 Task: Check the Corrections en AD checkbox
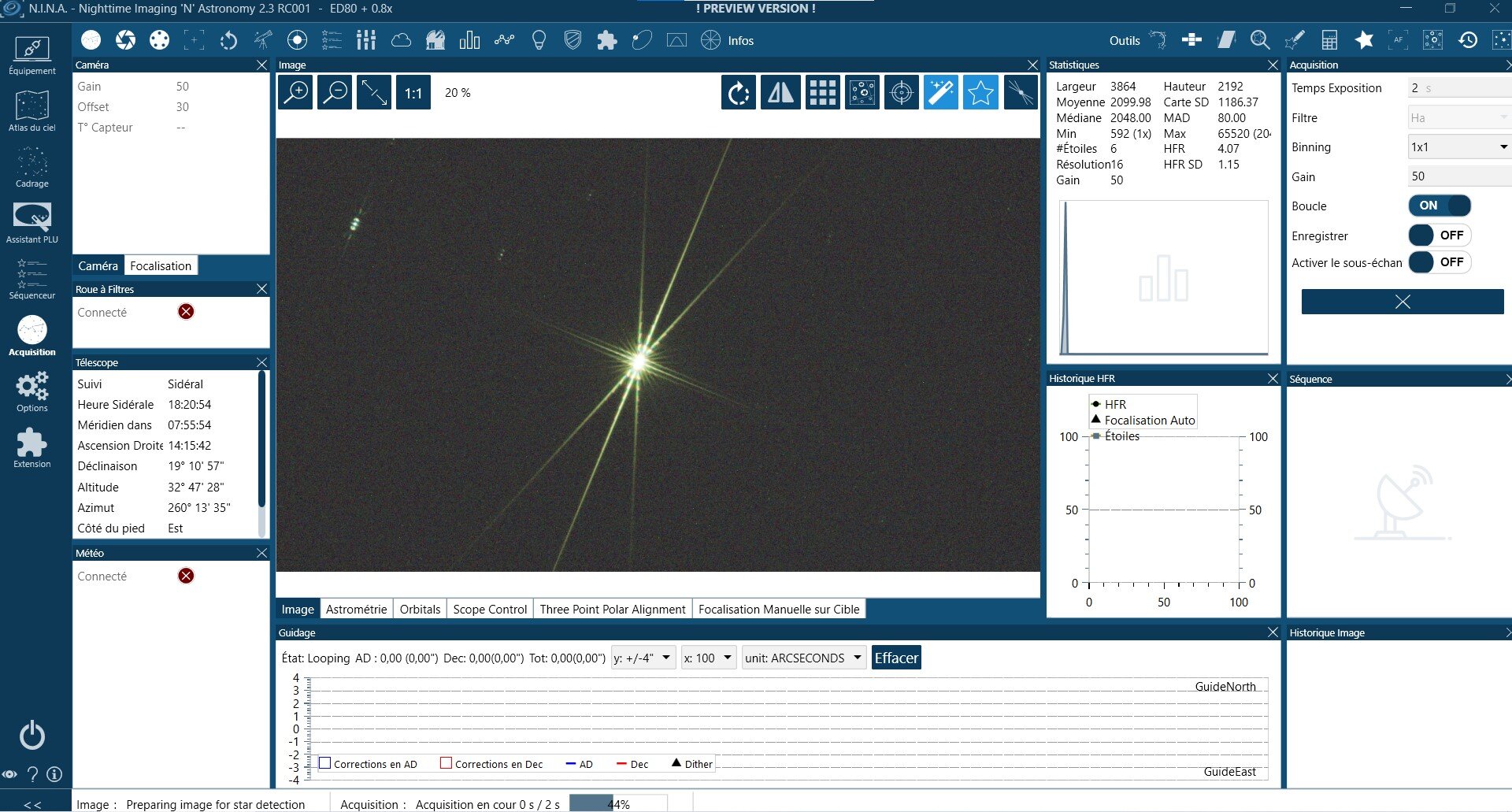pyautogui.click(x=324, y=763)
